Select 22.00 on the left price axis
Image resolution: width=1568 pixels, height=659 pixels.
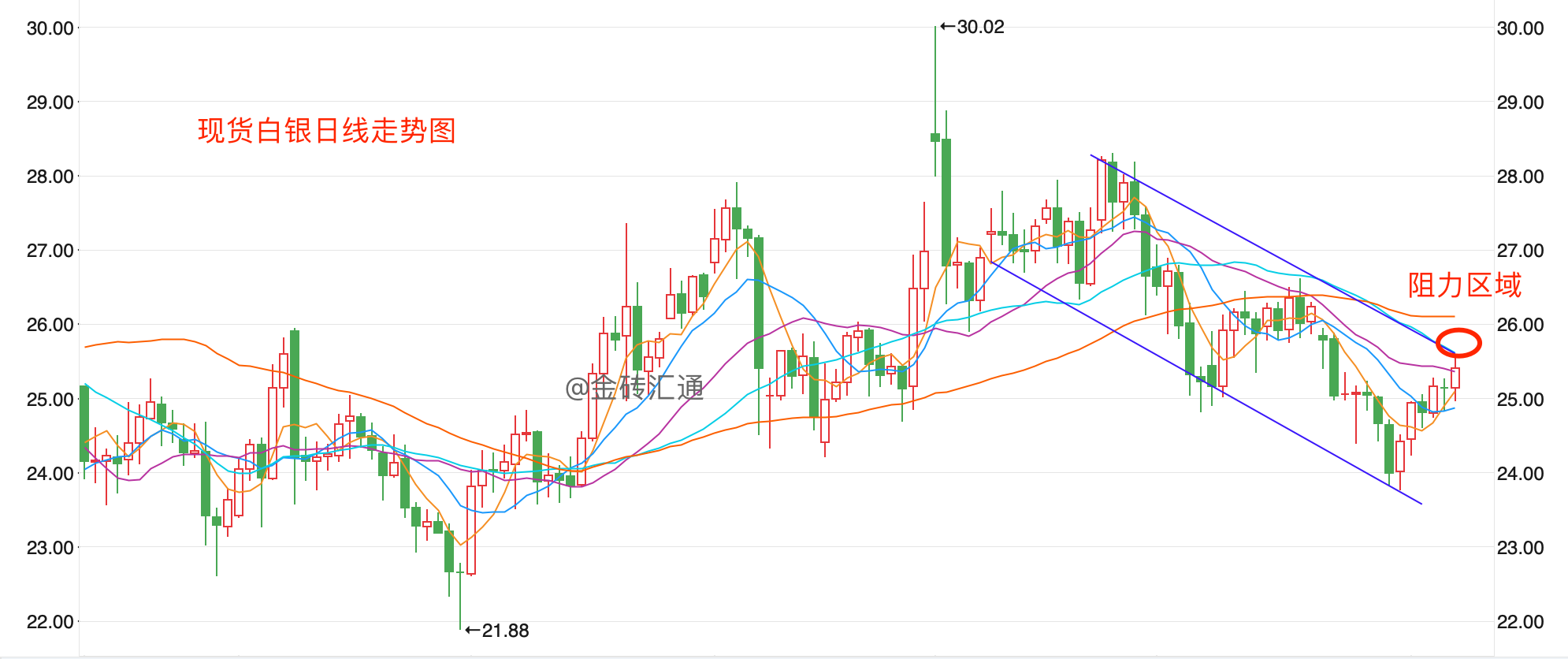50,622
